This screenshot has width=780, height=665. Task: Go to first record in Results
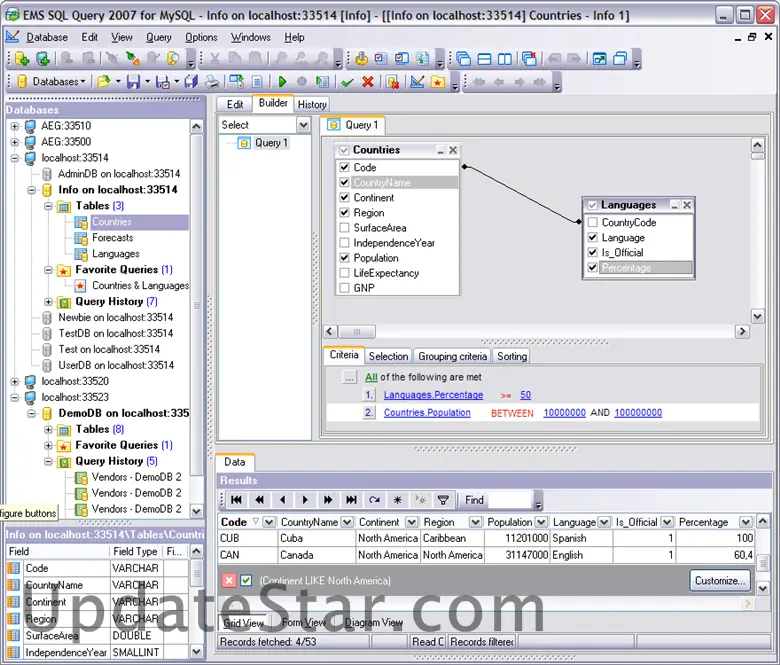pos(237,500)
